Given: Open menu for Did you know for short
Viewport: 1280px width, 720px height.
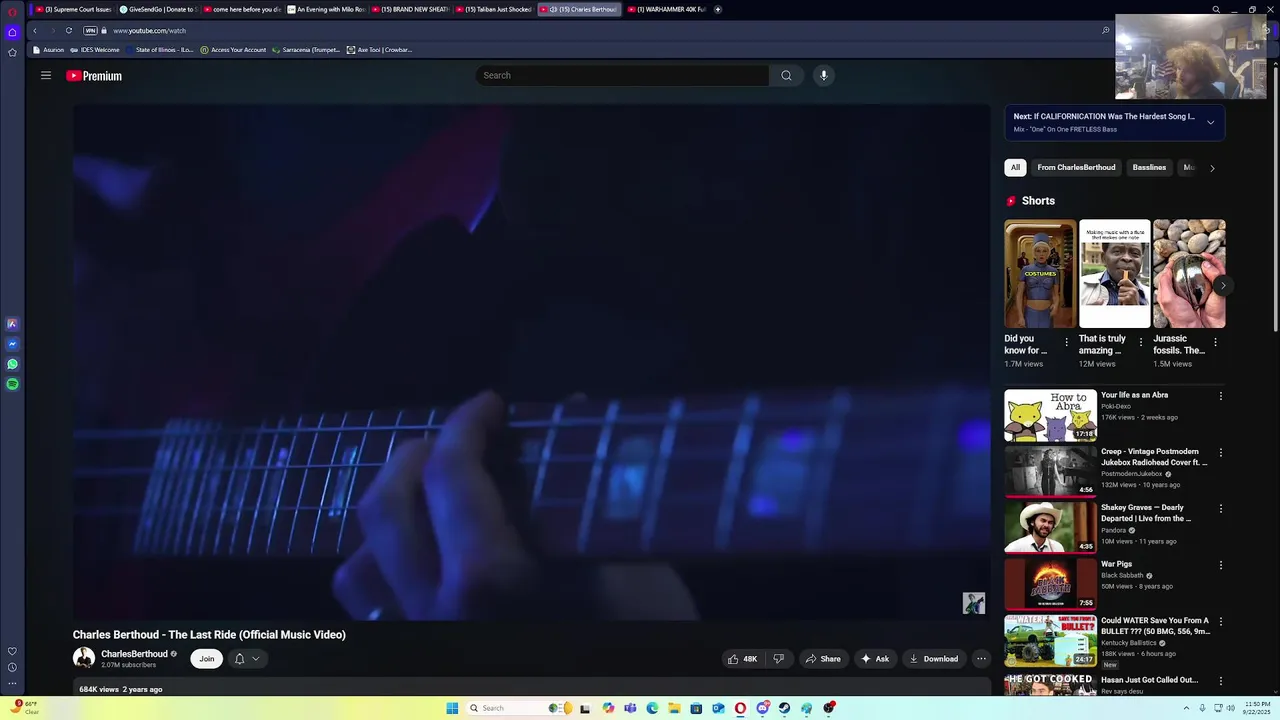Looking at the screenshot, I should 1066,342.
